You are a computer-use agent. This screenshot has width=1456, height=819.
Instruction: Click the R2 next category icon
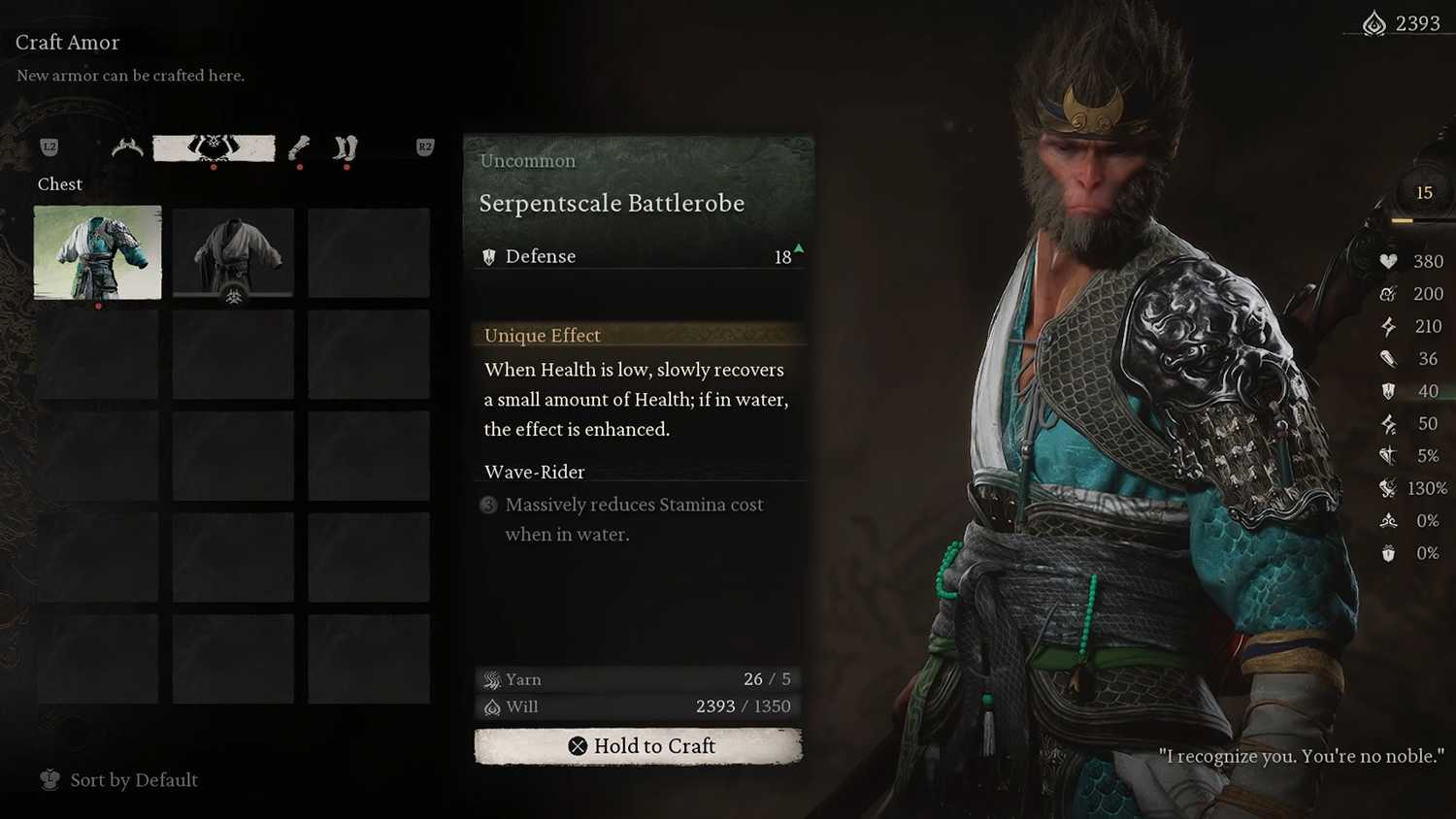coord(425,147)
